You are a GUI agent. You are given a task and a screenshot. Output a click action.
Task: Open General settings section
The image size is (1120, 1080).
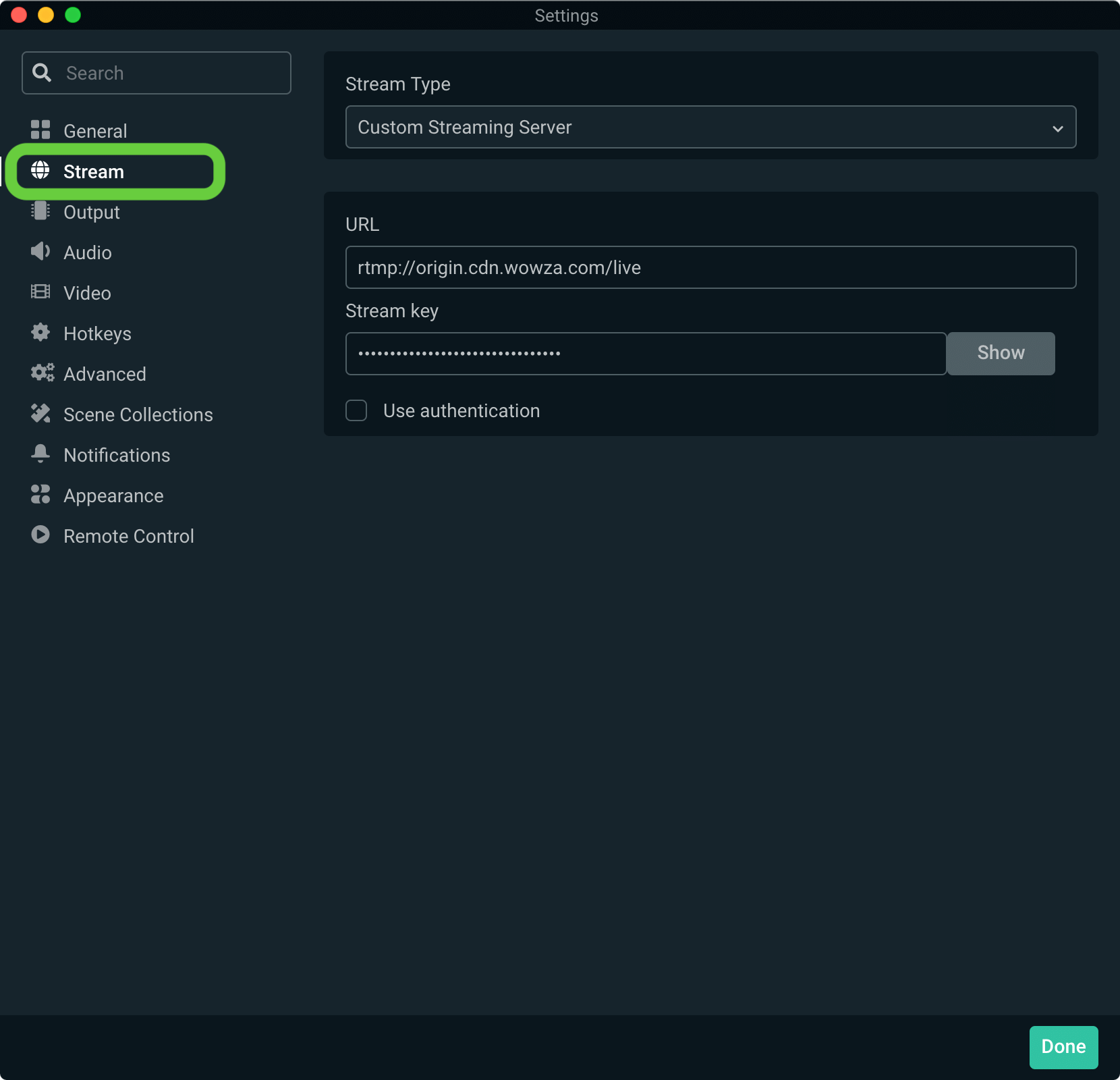(94, 131)
